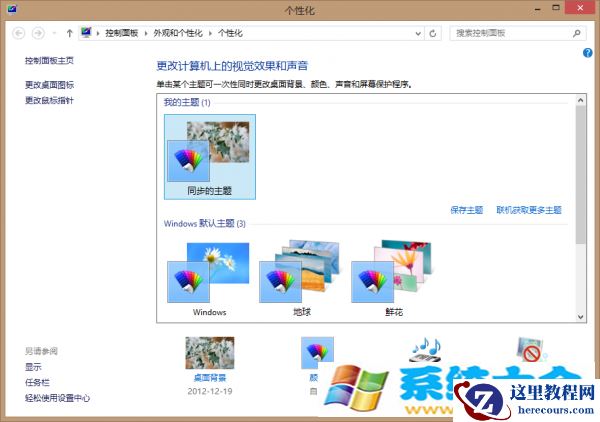Select the 地球 theme
The height and width of the screenshot is (422, 600).
pyautogui.click(x=301, y=279)
